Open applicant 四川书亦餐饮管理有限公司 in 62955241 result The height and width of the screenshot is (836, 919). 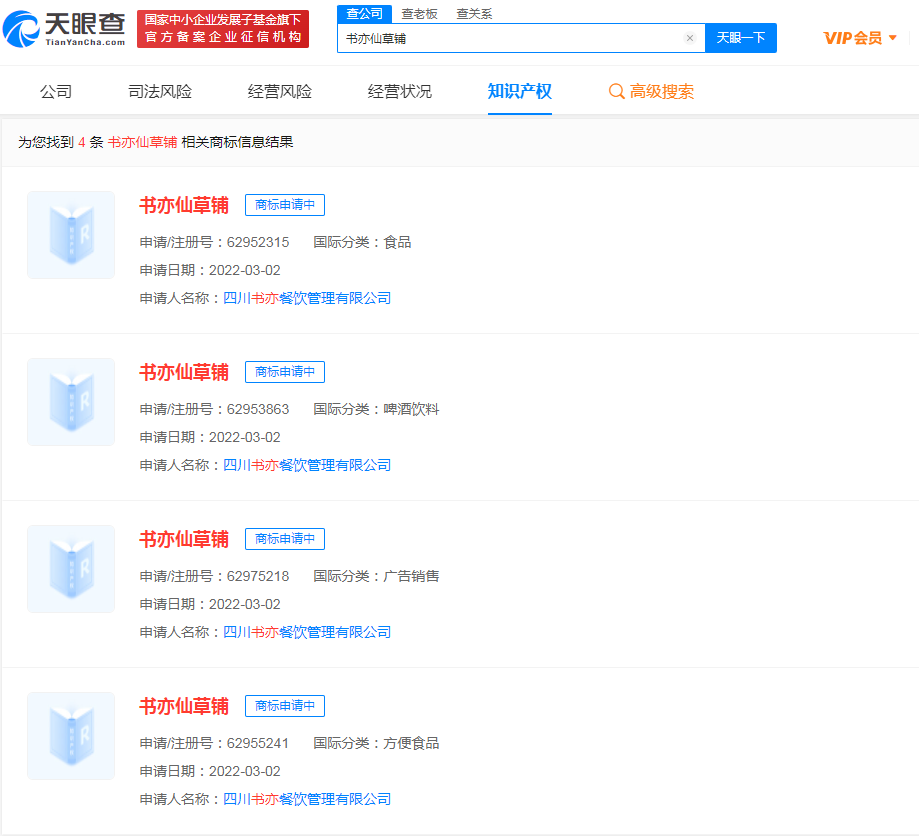(x=307, y=800)
